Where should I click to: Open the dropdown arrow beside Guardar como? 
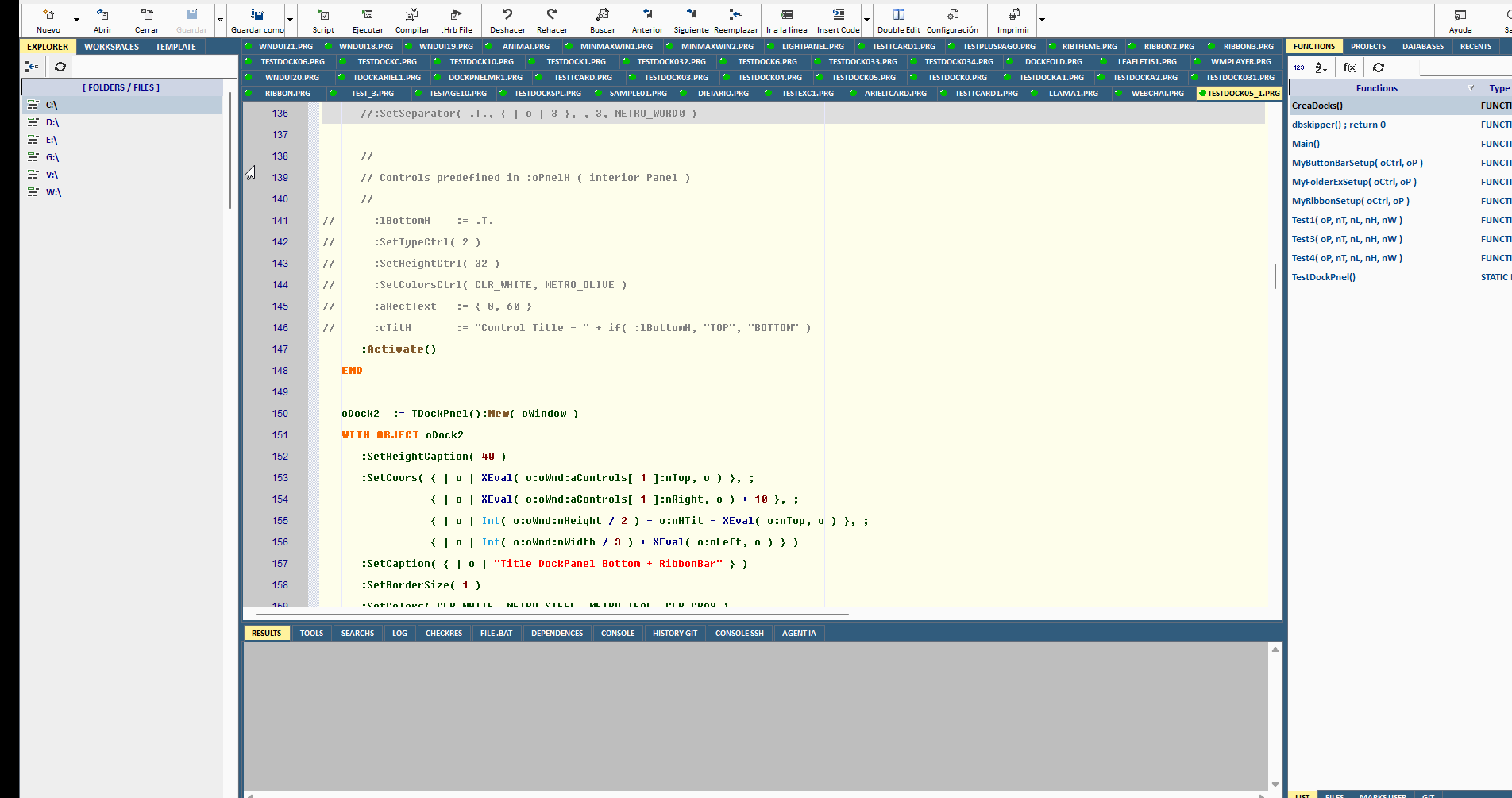coord(291,20)
